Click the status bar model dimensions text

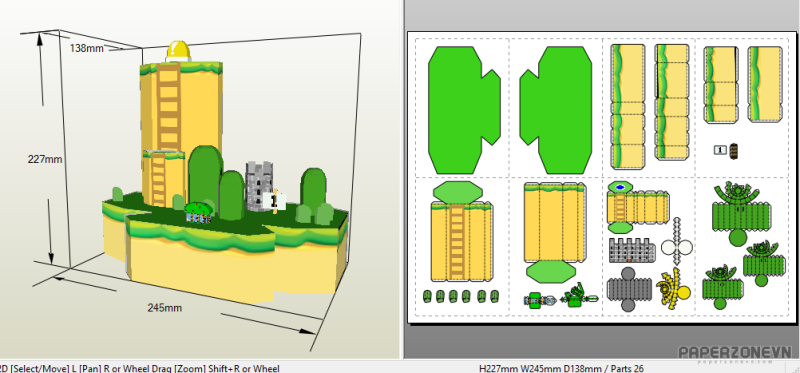coord(561,368)
